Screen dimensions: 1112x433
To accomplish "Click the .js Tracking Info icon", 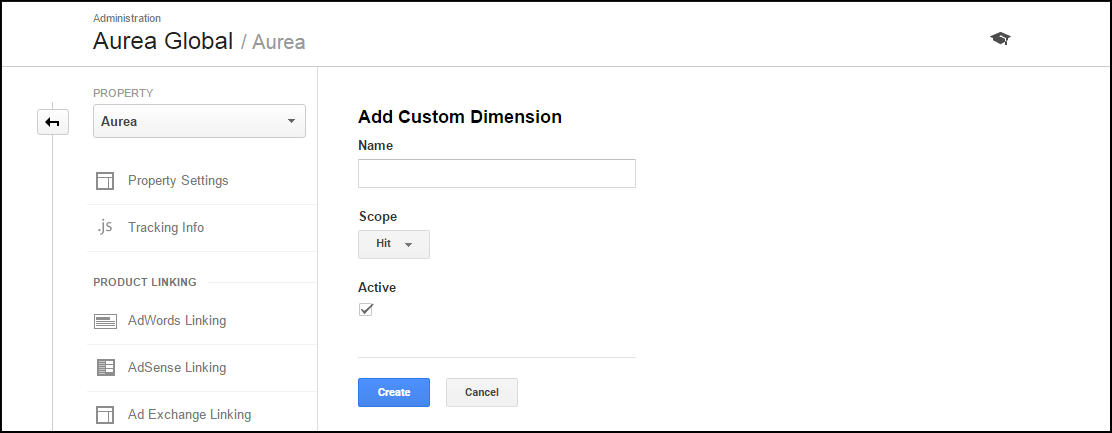I will 105,227.
